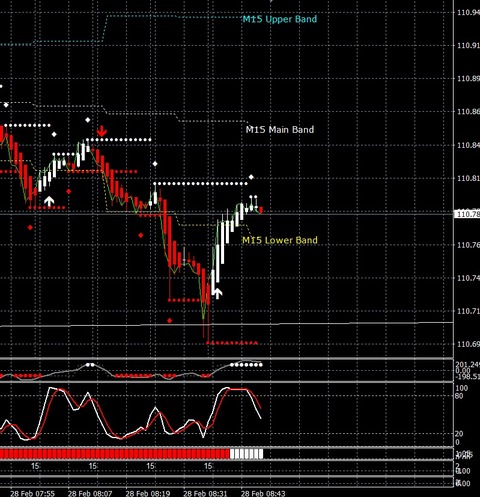Select the white up arrow above the 07:55 candles
This screenshot has height=497, width=480.
coord(49,201)
